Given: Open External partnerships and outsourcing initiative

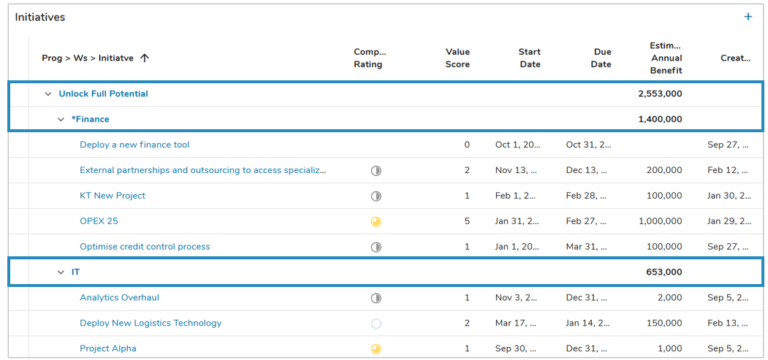Looking at the screenshot, I should (203, 170).
